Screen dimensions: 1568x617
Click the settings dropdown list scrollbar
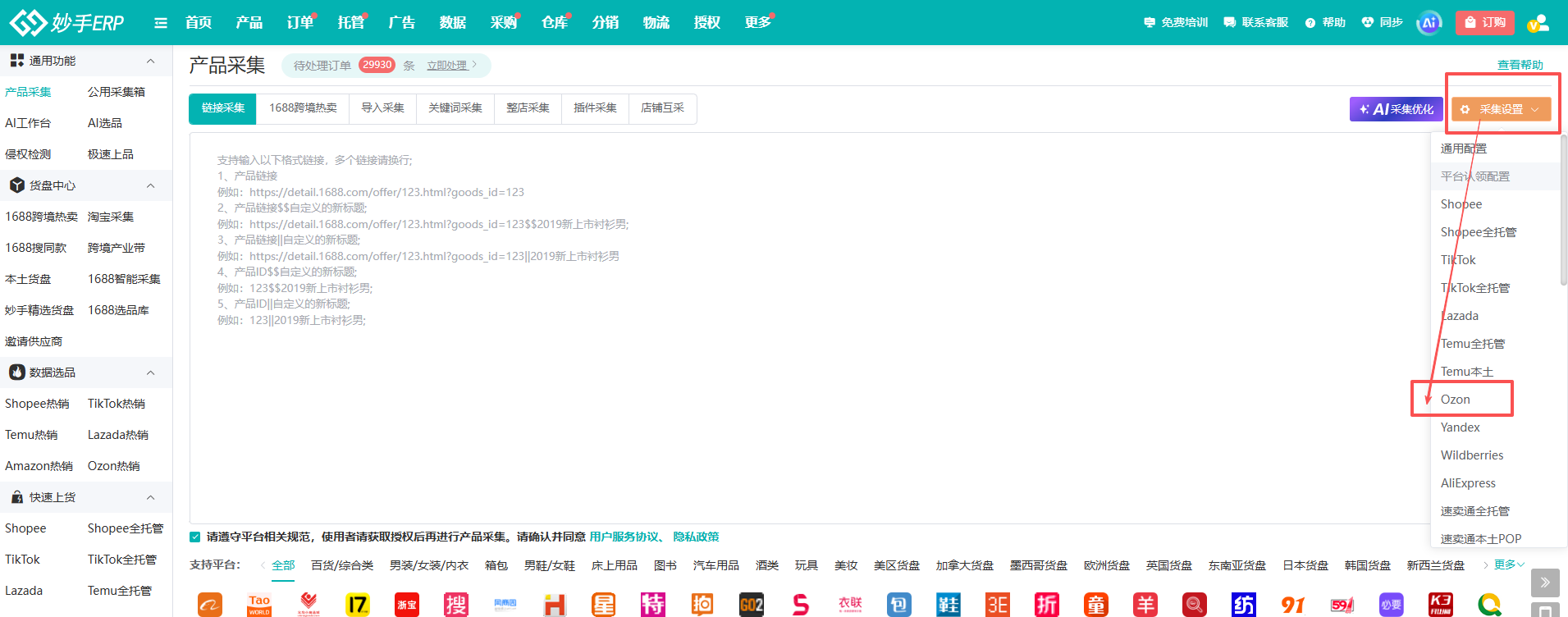click(x=1563, y=209)
